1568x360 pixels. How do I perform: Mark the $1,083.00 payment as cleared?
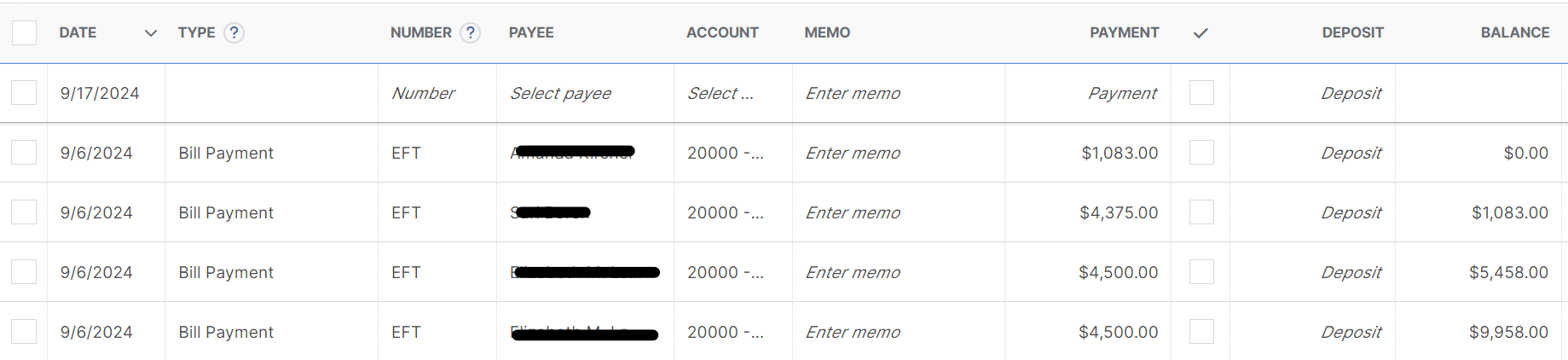[x=1201, y=153]
